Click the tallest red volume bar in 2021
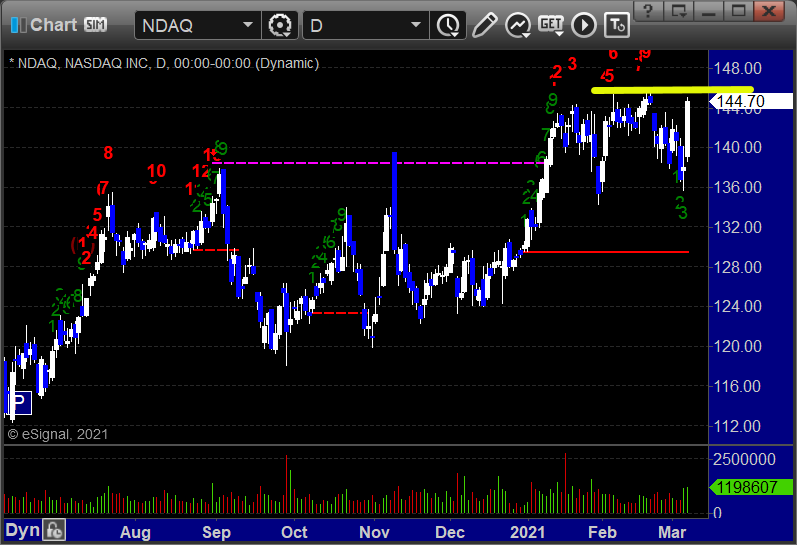 click(565, 483)
